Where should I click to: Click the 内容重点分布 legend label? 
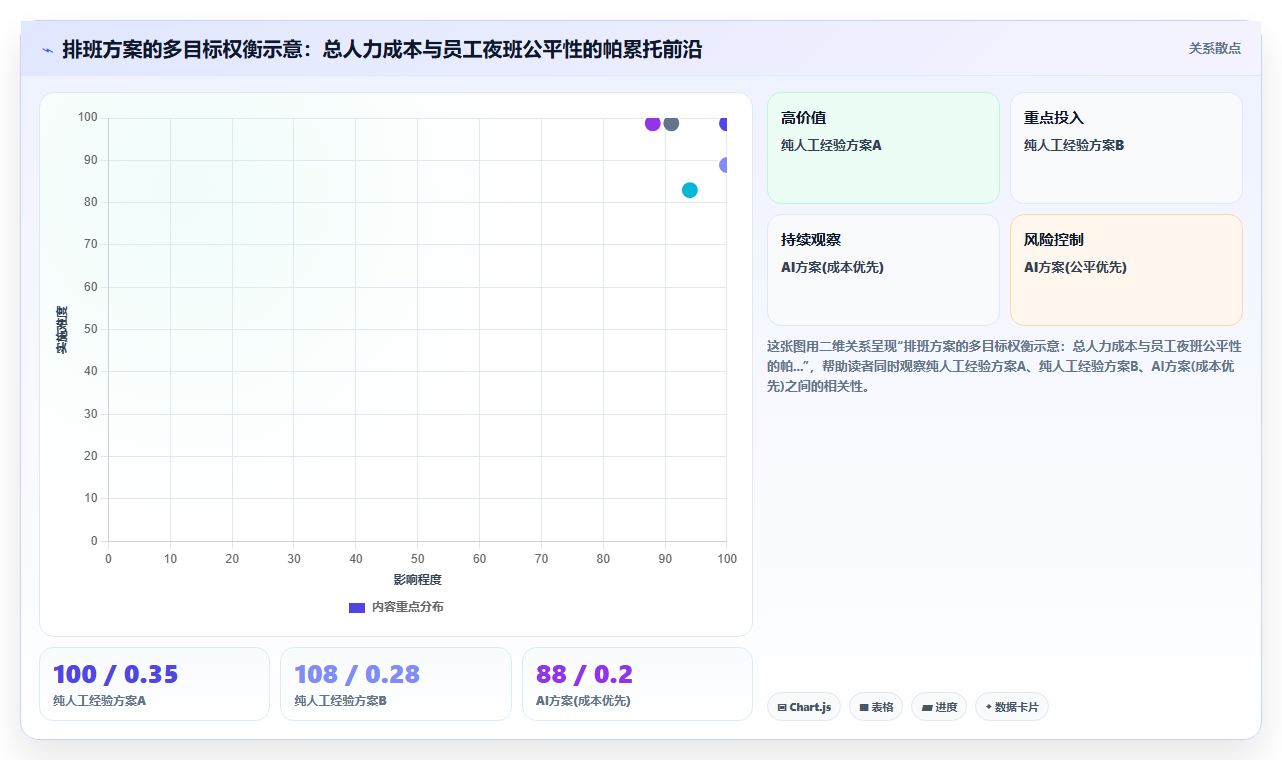(408, 607)
